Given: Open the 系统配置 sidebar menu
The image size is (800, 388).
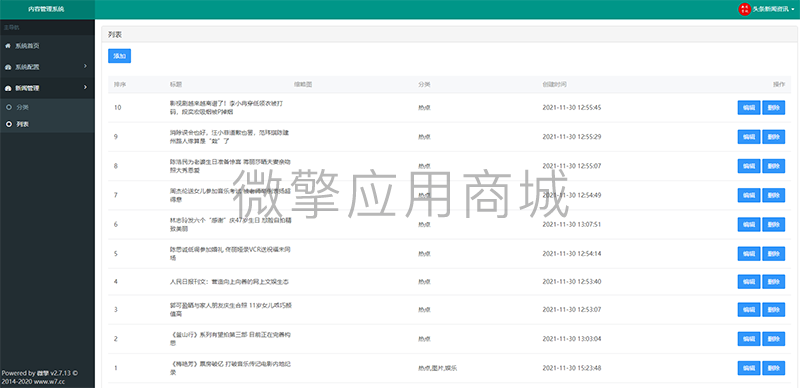Looking at the screenshot, I should 47,67.
